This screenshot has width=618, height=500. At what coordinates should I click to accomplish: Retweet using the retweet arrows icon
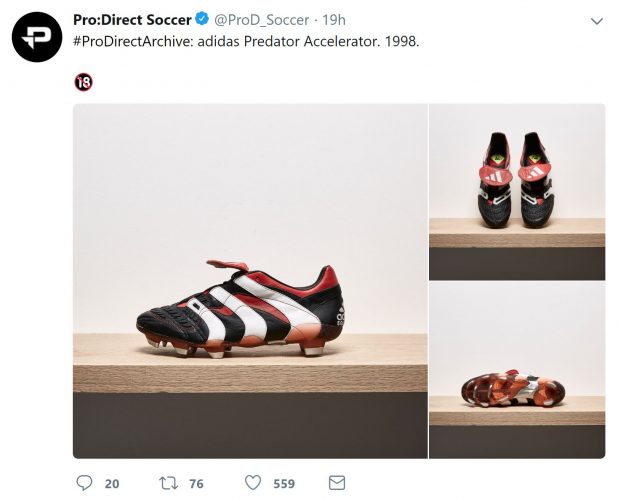tap(169, 483)
